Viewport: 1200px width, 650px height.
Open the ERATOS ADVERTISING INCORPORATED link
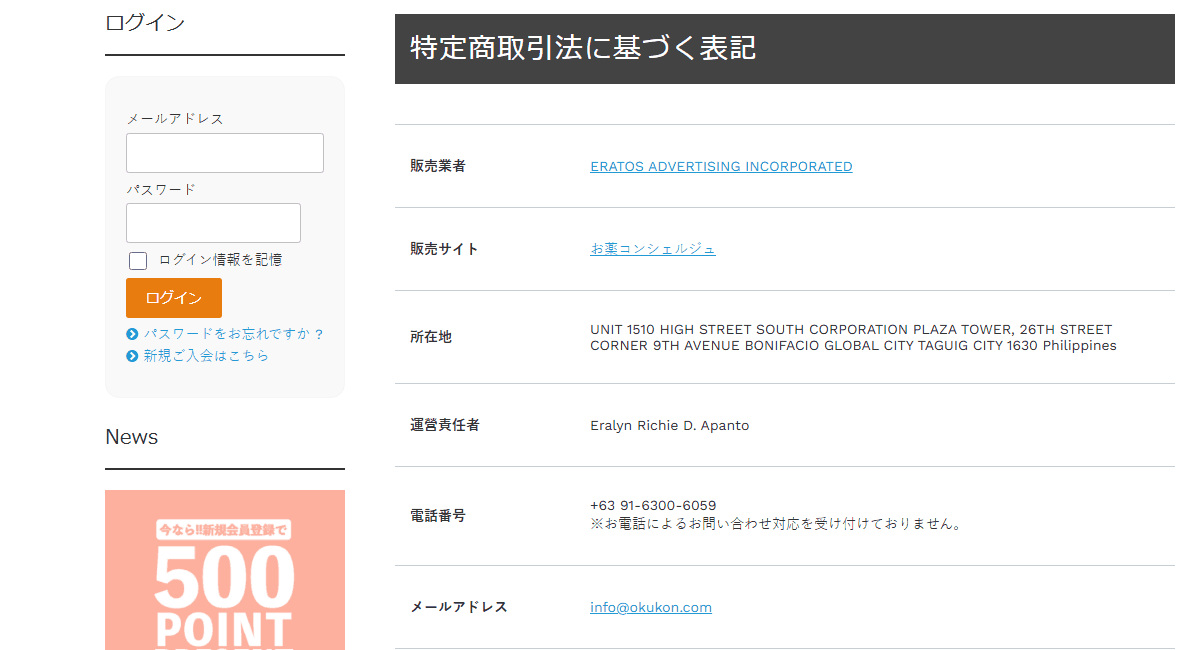[x=721, y=167]
